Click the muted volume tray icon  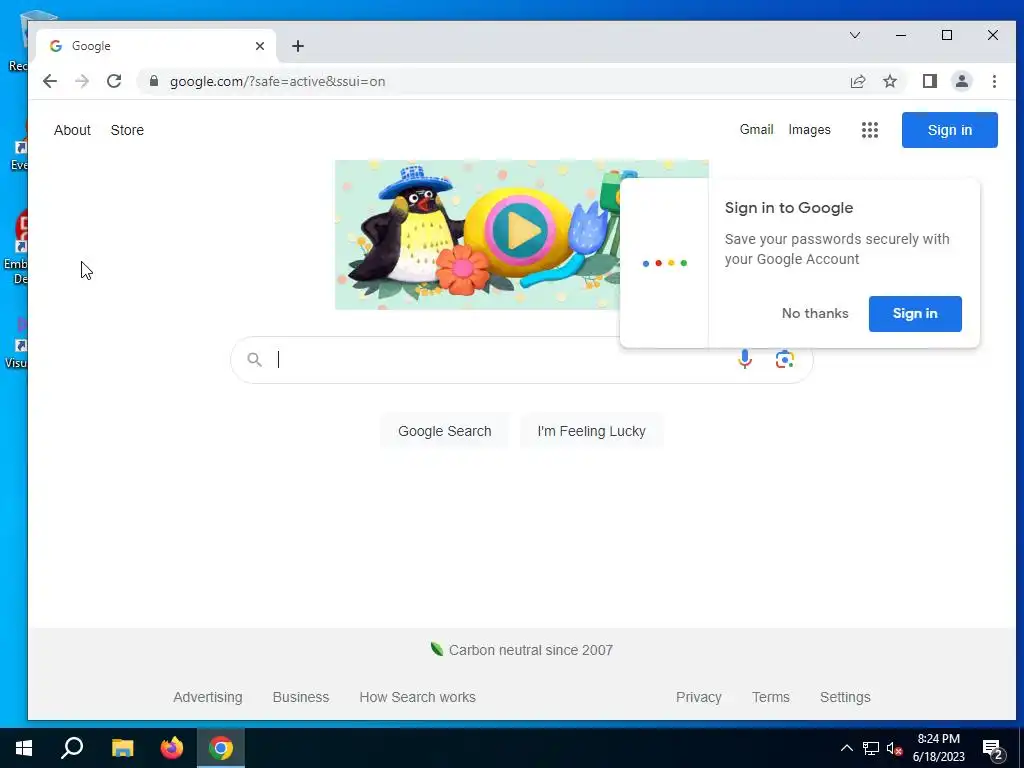[894, 748]
